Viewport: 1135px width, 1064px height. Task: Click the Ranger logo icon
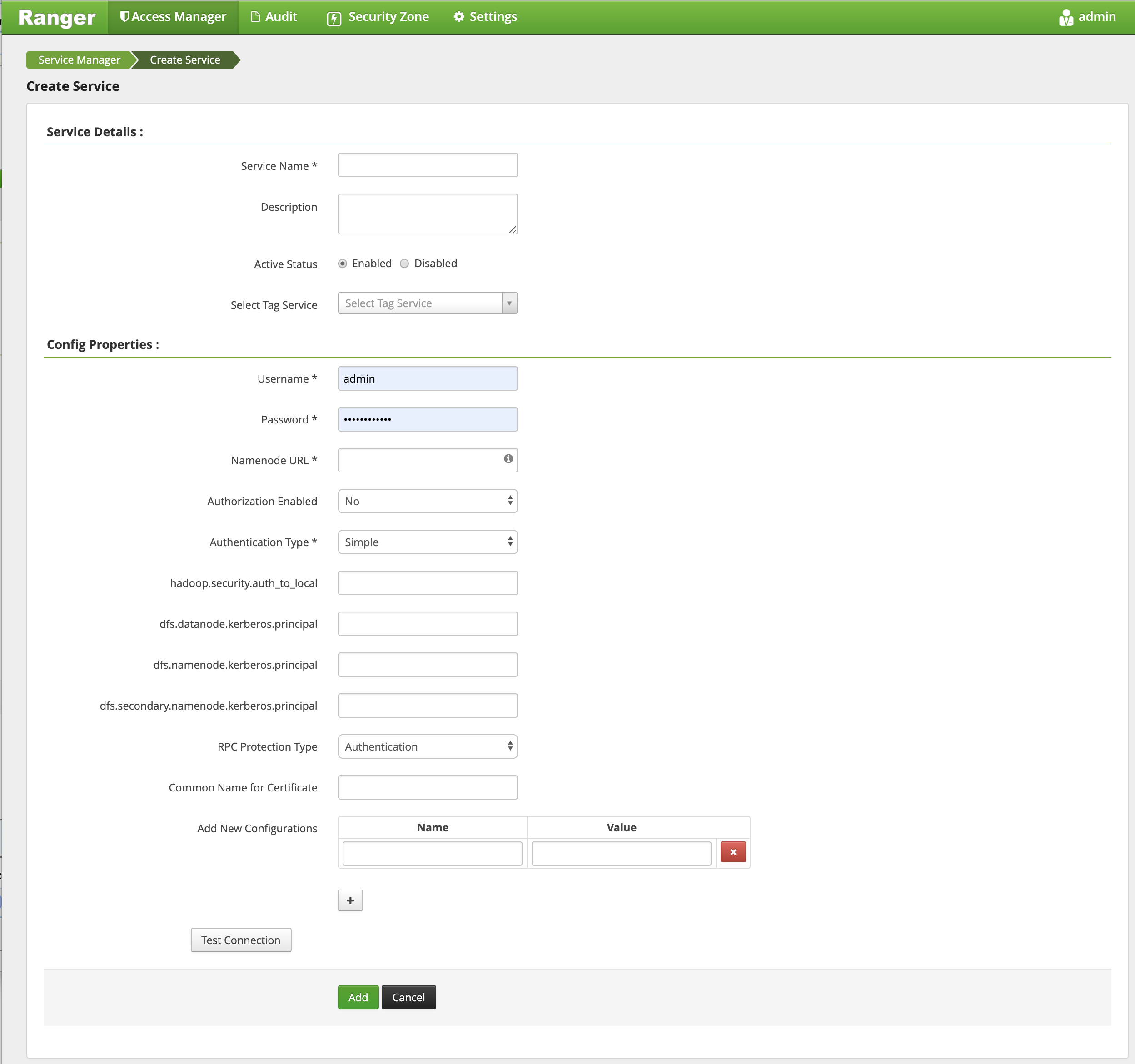coord(57,17)
